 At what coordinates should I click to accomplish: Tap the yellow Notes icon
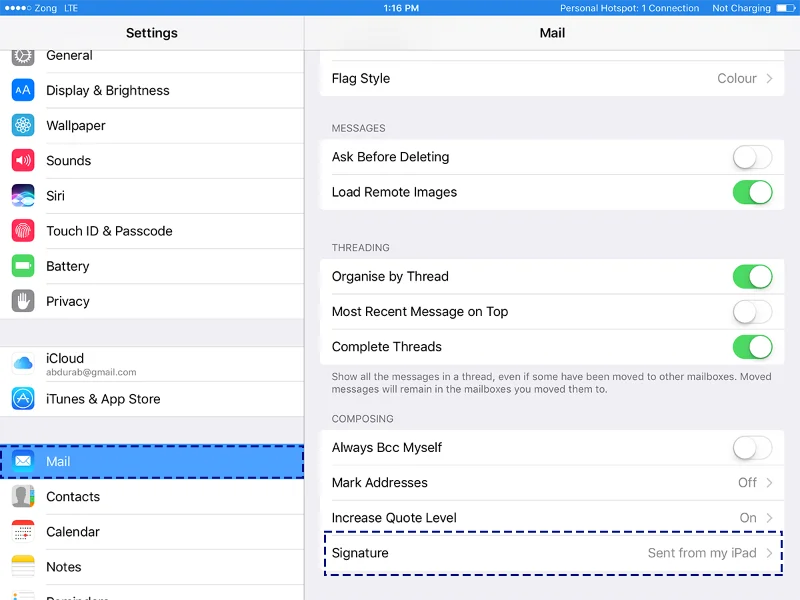click(x=23, y=567)
